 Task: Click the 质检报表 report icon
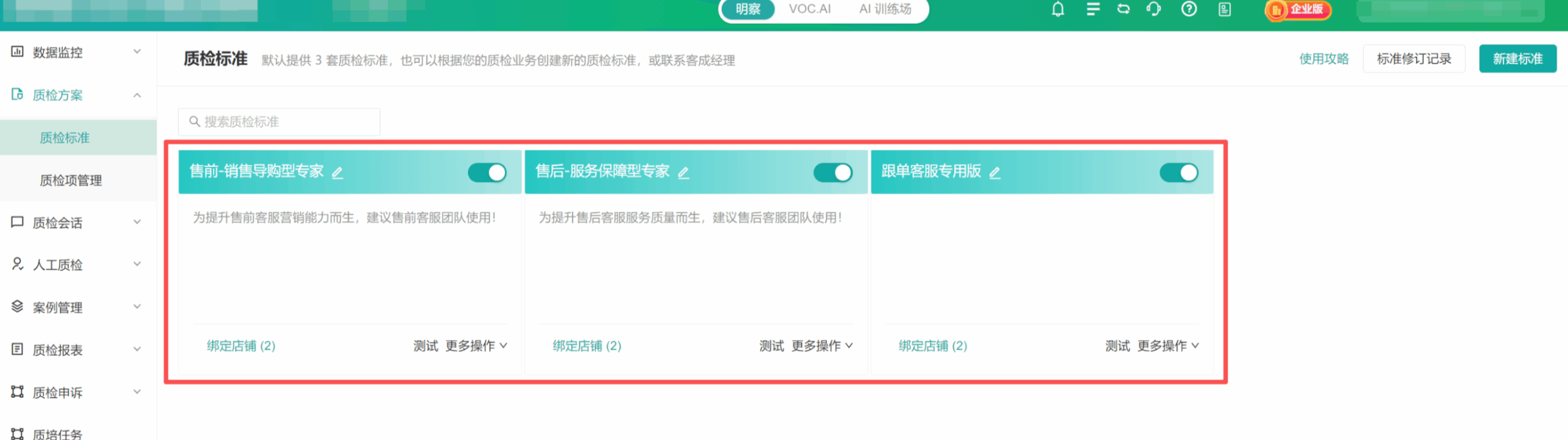coord(17,349)
